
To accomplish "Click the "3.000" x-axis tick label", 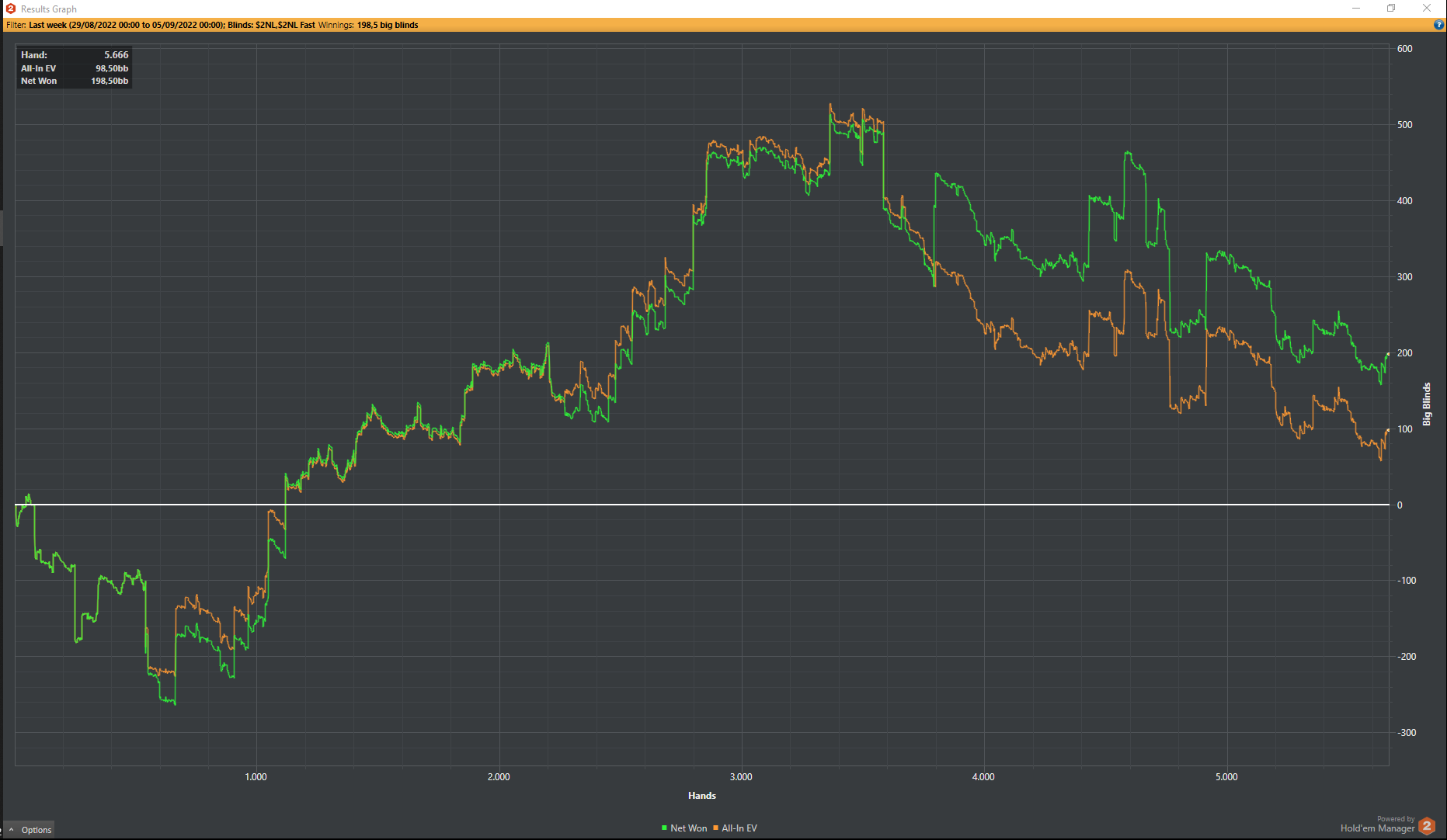I will pos(741,777).
